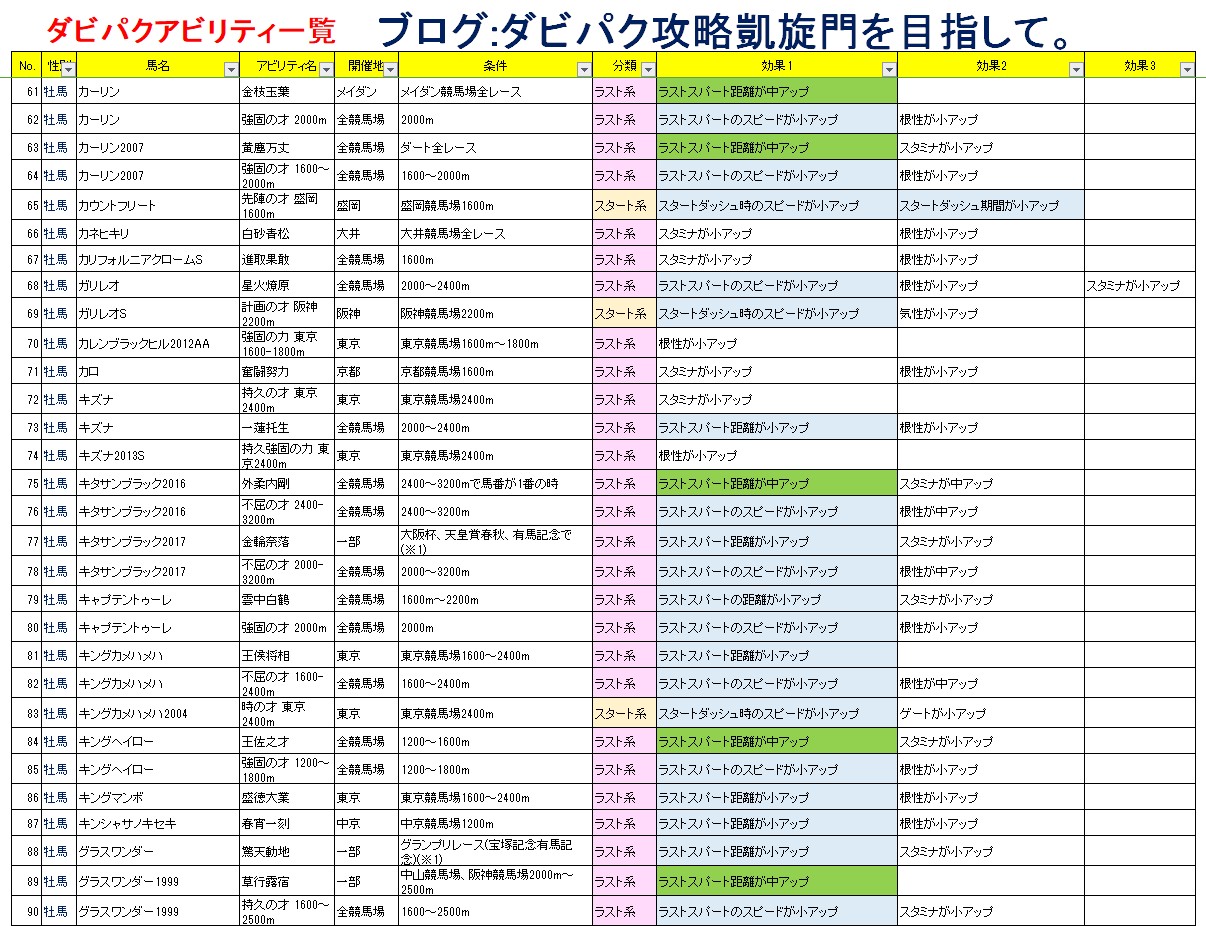Click the venue cell 京都
Screen dimensions: 1206x926
[367, 372]
